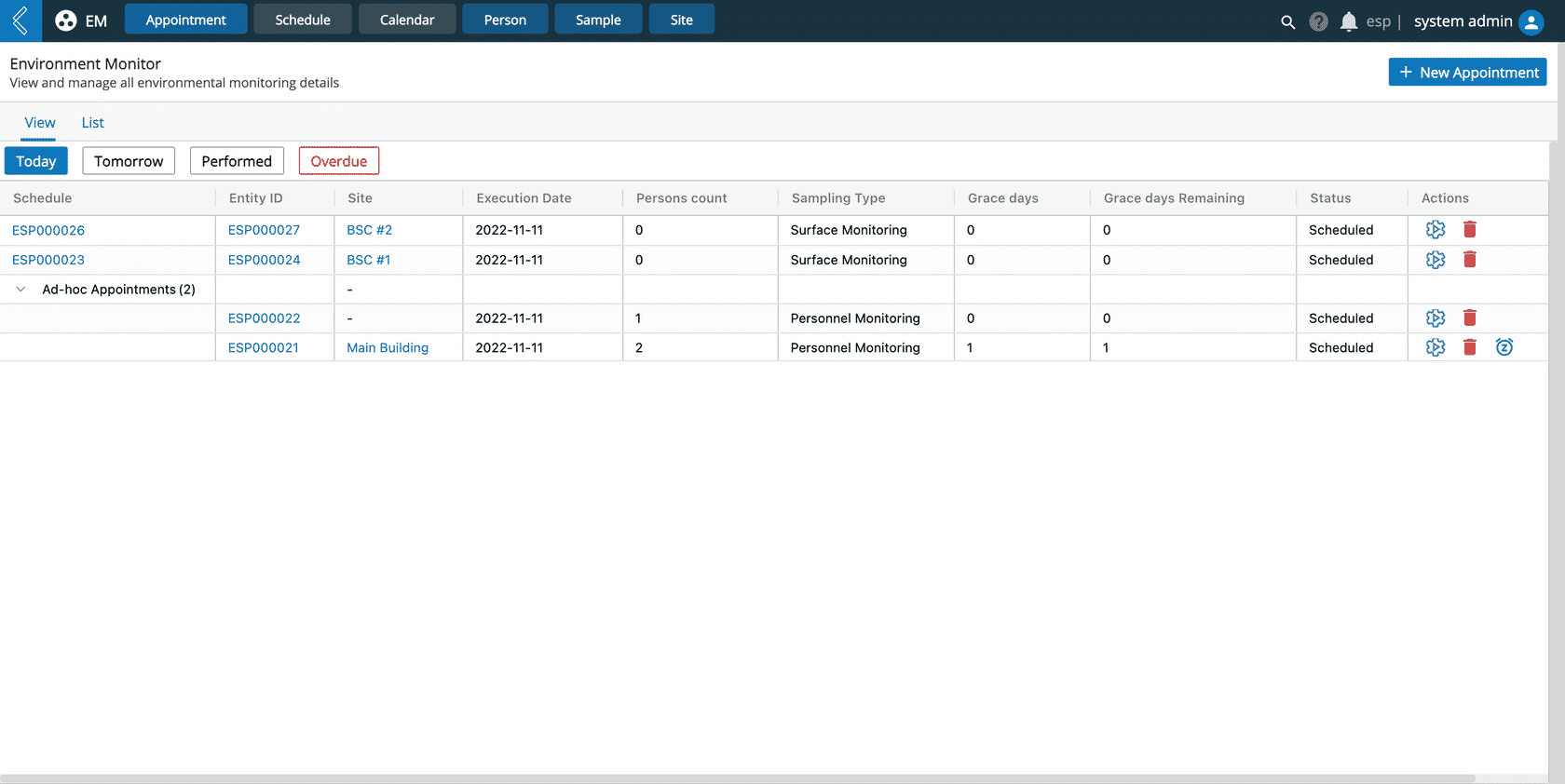Open the Appointment menu tab
This screenshot has height=784, width=1565.
(x=185, y=20)
